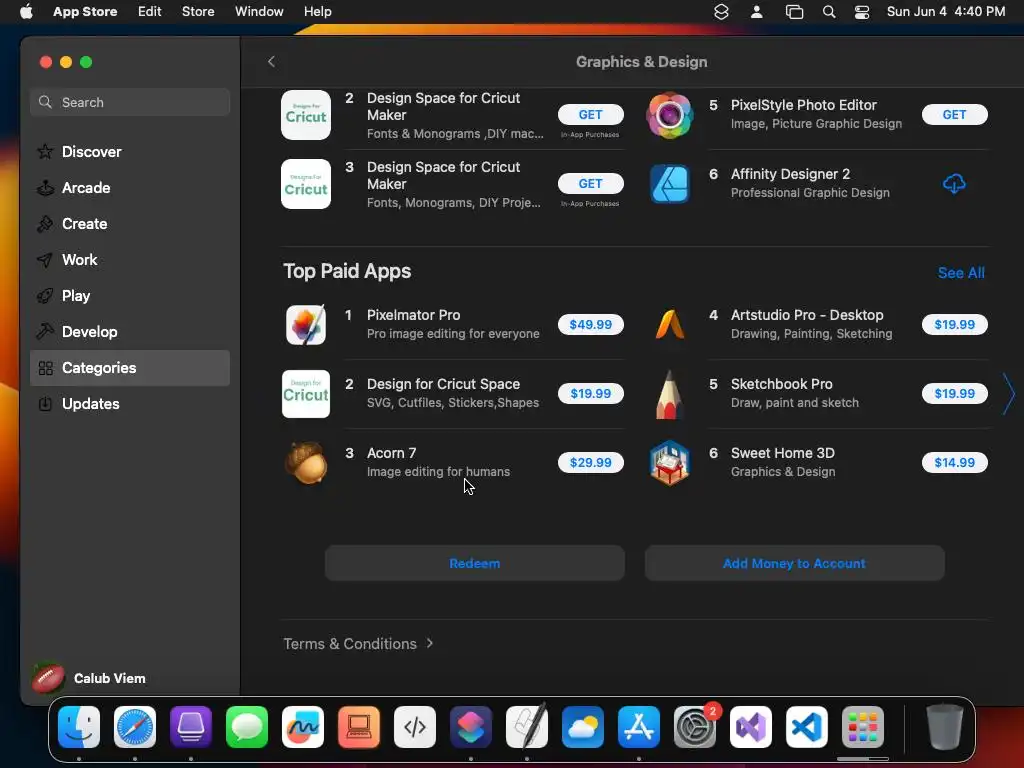Open Acorn 7 app title
Viewport: 1024px width, 768px height.
pyautogui.click(x=391, y=453)
